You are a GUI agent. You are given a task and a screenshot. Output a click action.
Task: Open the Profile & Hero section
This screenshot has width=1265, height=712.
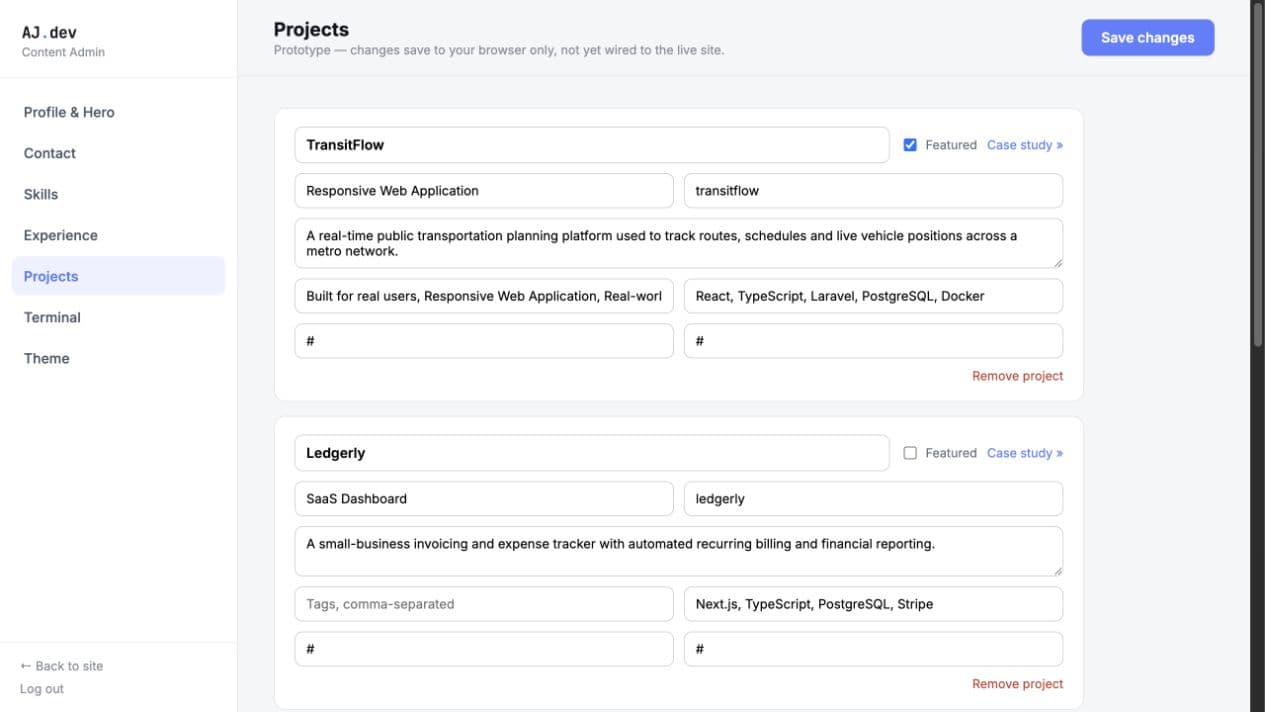tap(118, 112)
